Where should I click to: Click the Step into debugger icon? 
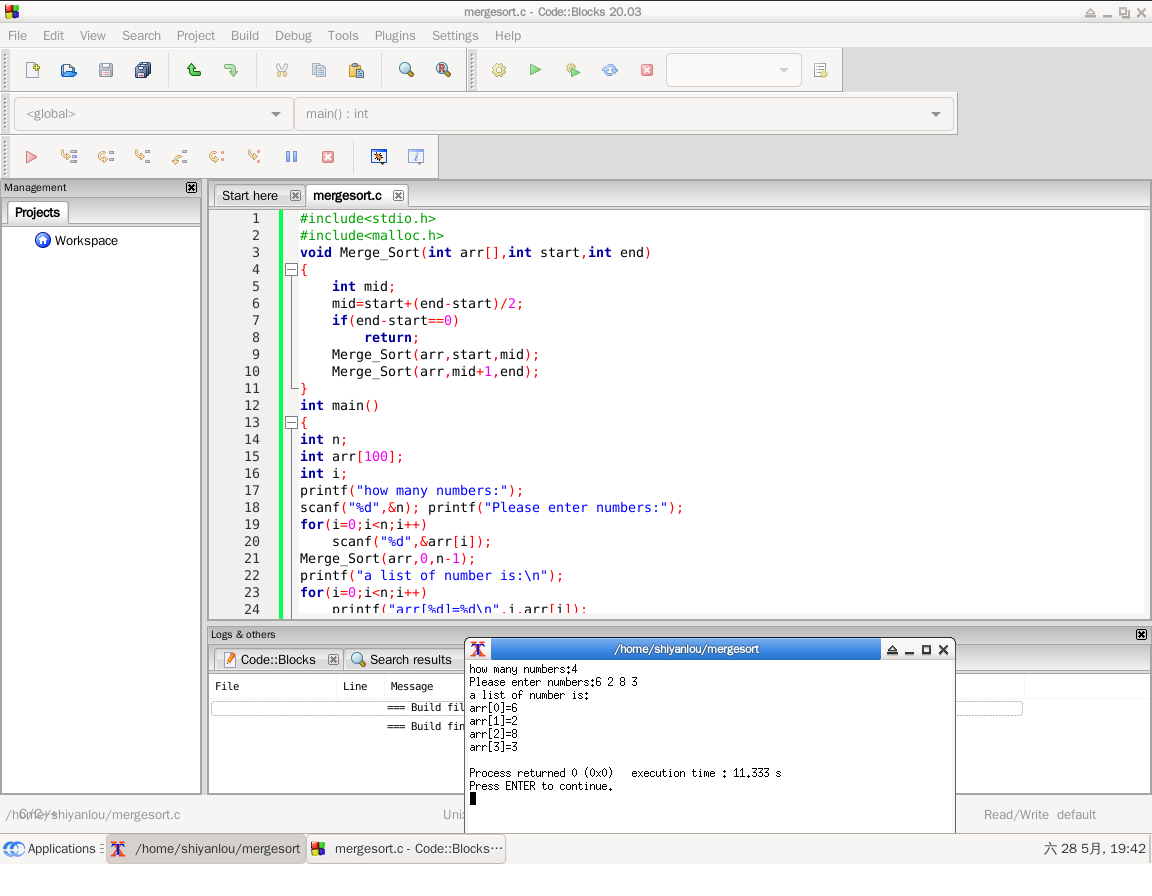click(143, 156)
